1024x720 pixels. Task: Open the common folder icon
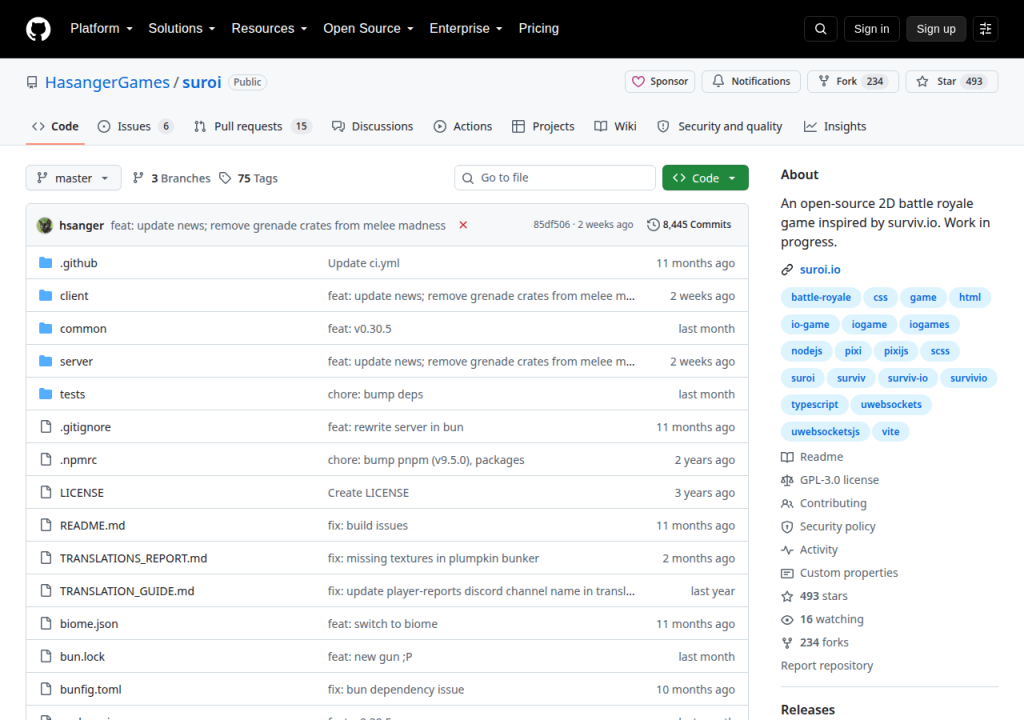click(46, 328)
